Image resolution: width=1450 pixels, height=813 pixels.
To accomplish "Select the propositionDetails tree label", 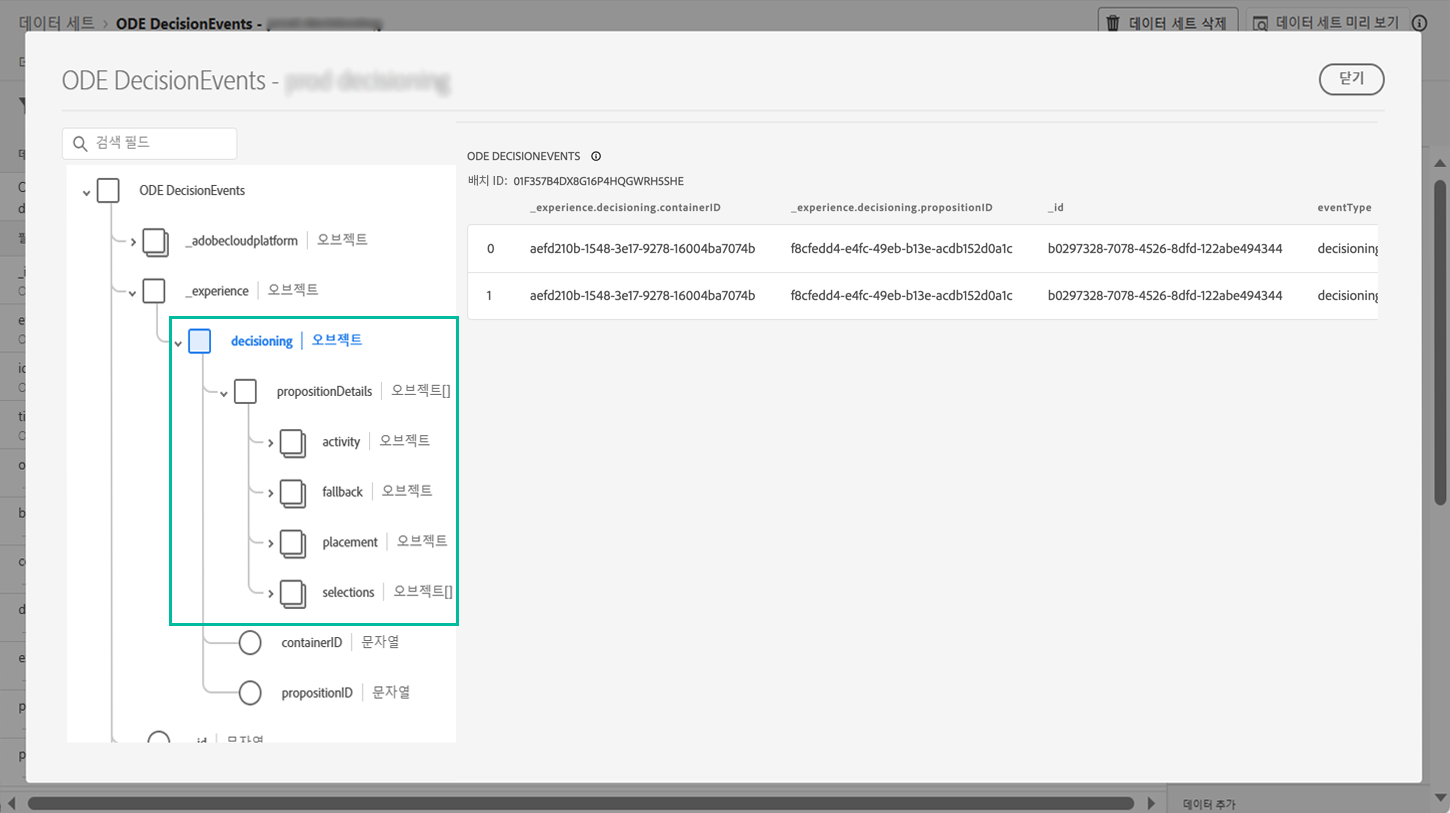I will click(324, 391).
